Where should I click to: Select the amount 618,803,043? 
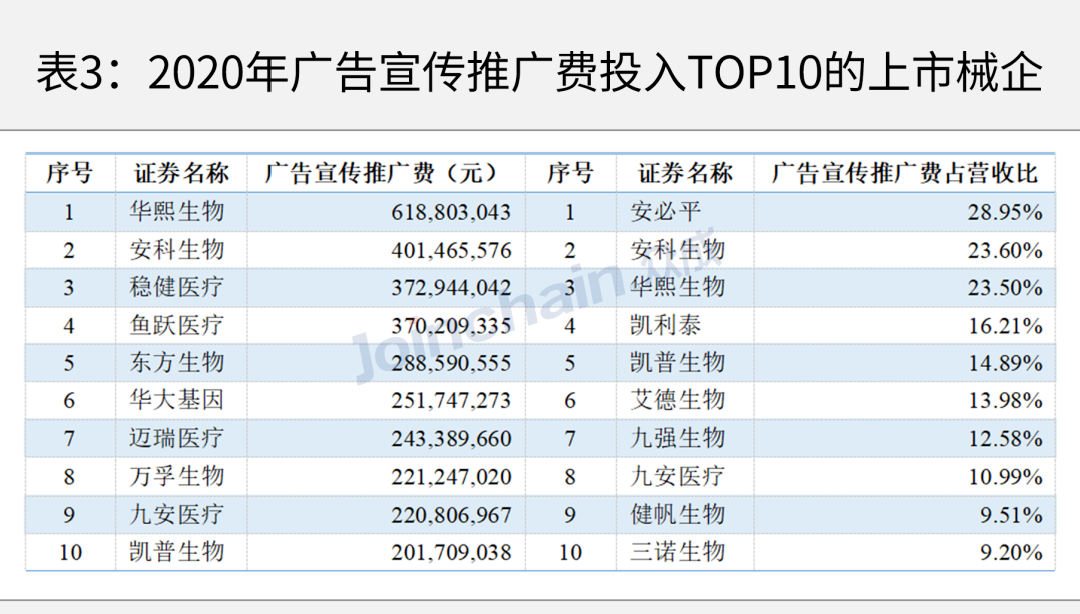(x=451, y=212)
